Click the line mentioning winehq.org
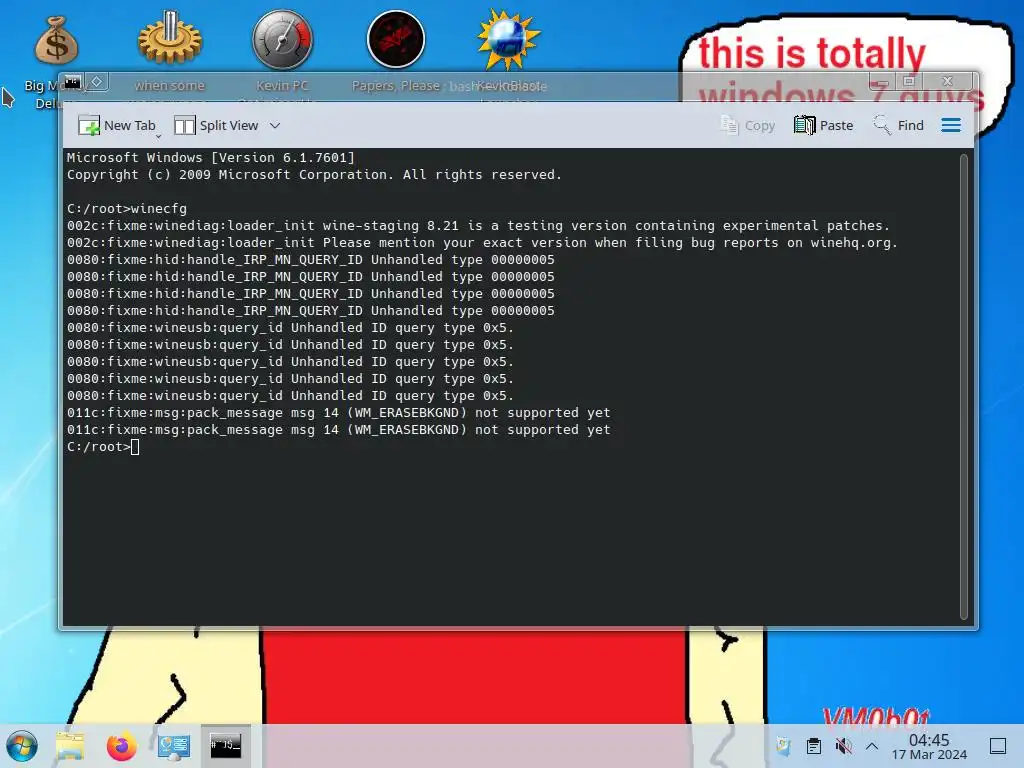The image size is (1024, 768). pos(482,242)
